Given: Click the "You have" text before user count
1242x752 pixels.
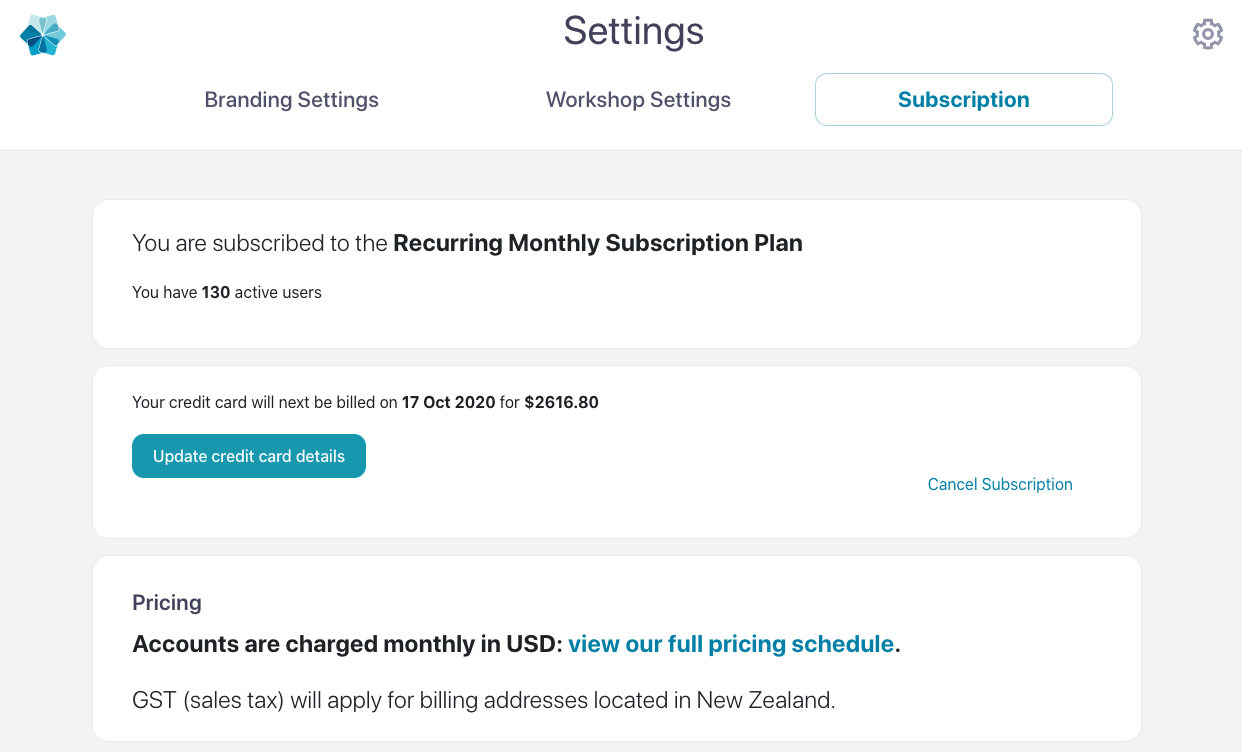Looking at the screenshot, I should point(164,293).
